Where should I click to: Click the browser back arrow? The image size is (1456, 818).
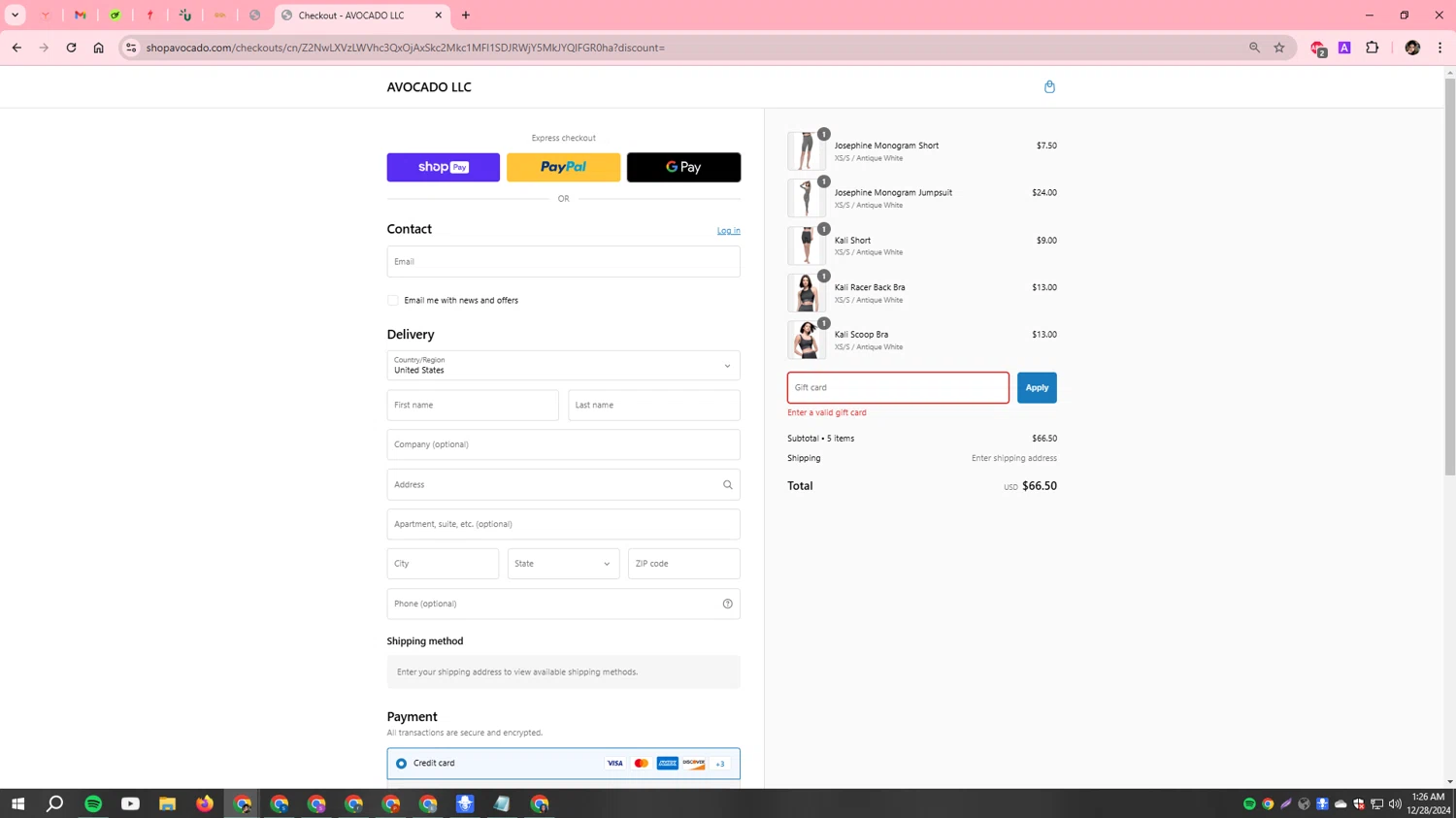point(17,48)
